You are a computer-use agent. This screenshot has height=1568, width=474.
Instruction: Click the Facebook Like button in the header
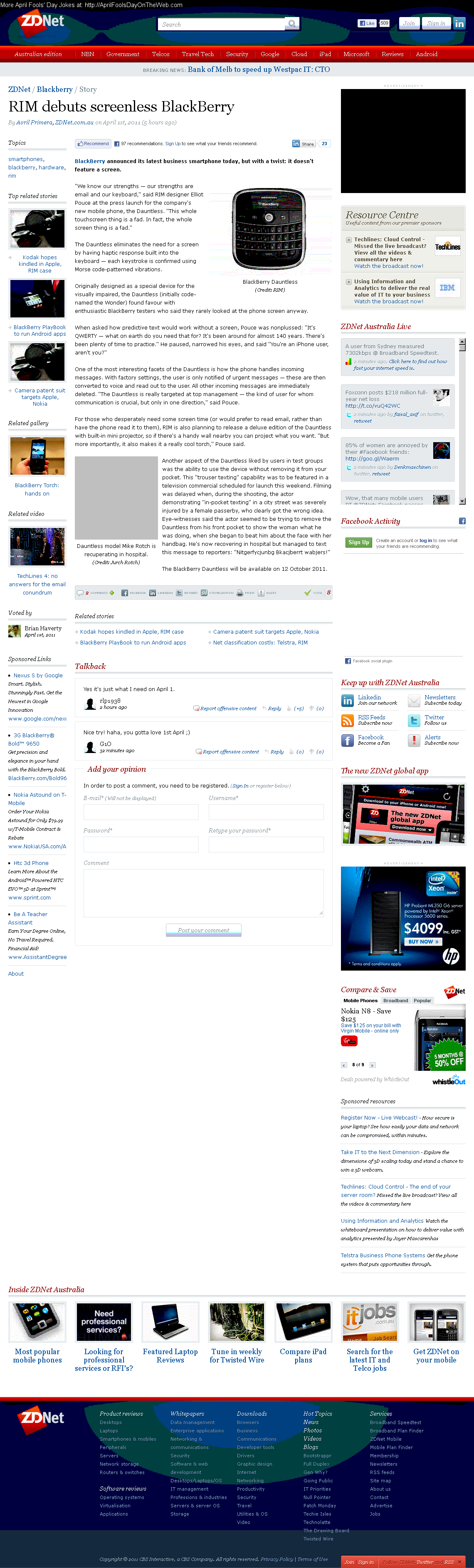pyautogui.click(x=367, y=23)
